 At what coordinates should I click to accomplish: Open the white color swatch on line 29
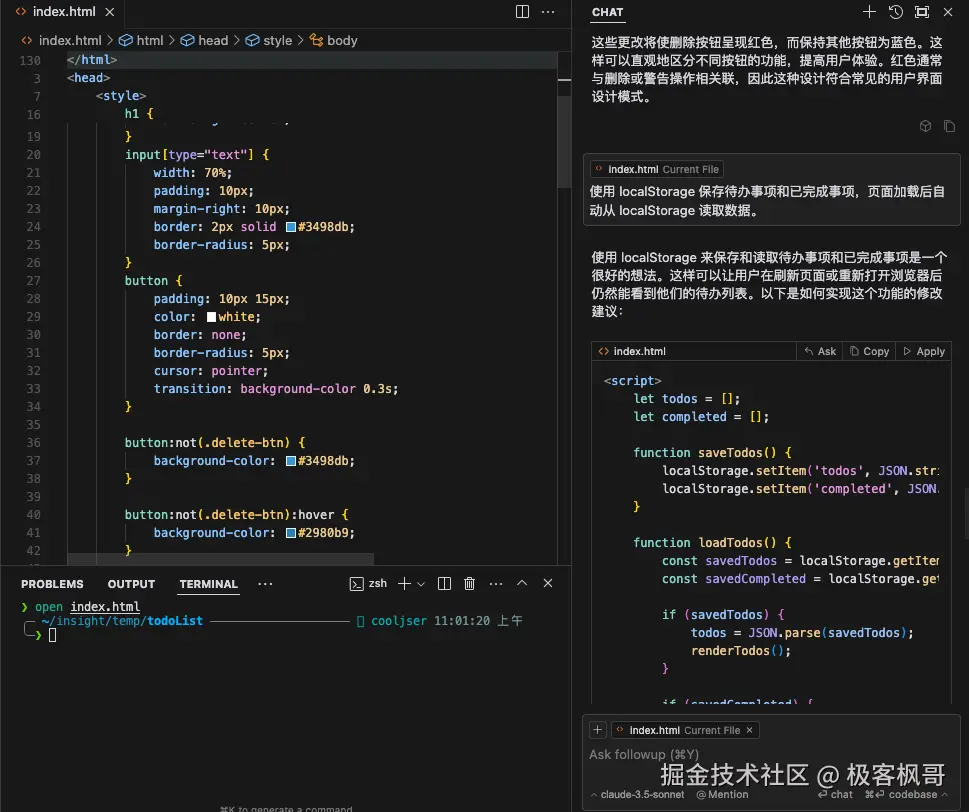[x=211, y=317]
